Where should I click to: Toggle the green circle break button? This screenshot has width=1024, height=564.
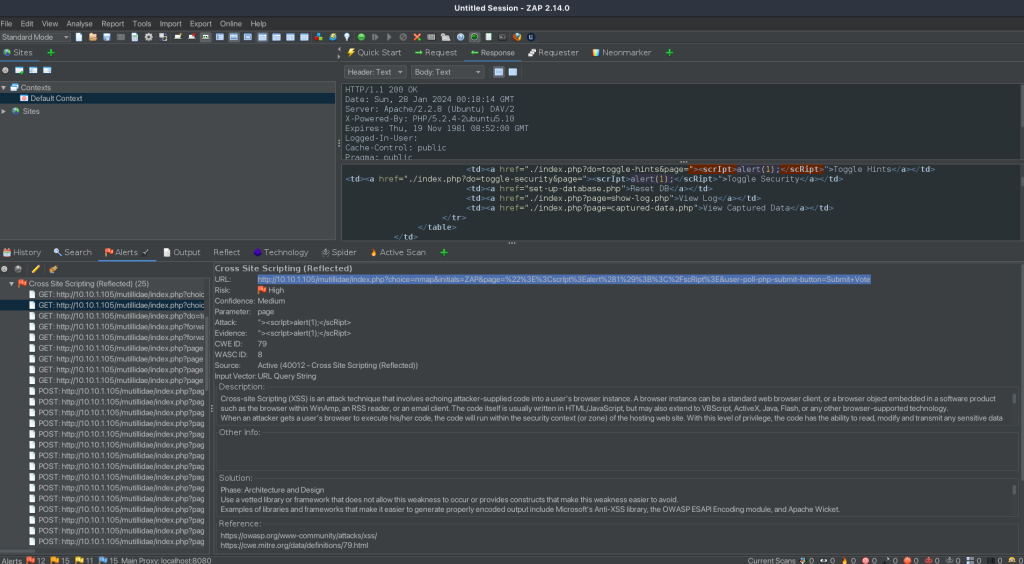[361, 37]
